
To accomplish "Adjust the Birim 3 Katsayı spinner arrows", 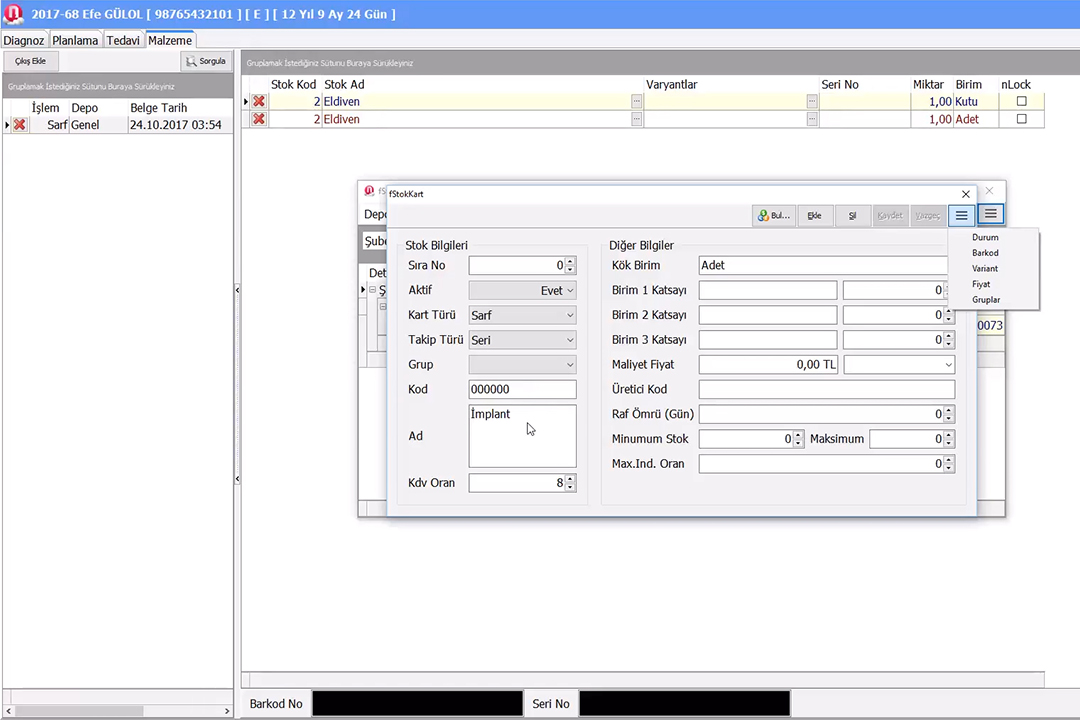I will point(948,340).
